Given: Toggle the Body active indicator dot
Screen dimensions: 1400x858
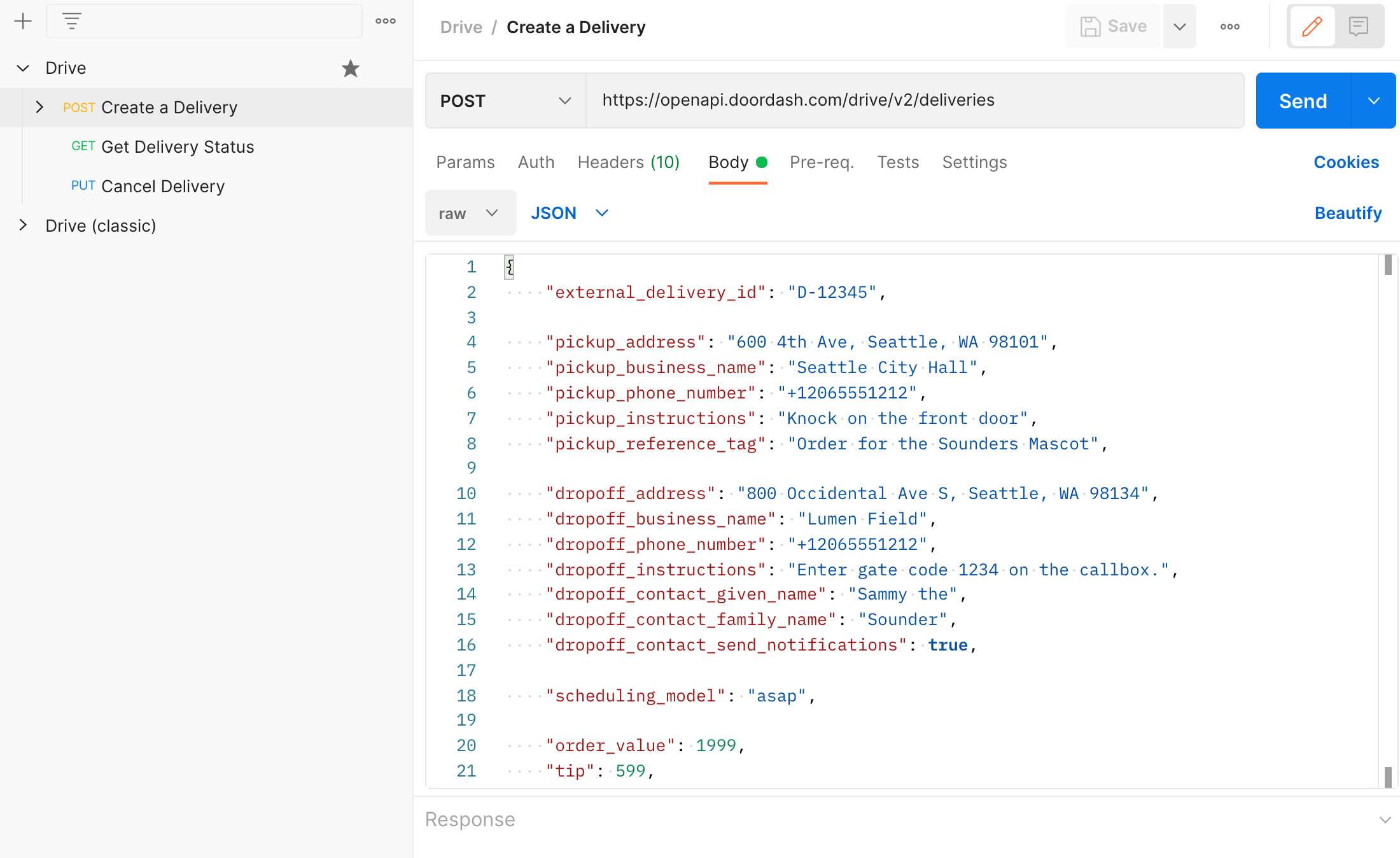Looking at the screenshot, I should point(761,162).
